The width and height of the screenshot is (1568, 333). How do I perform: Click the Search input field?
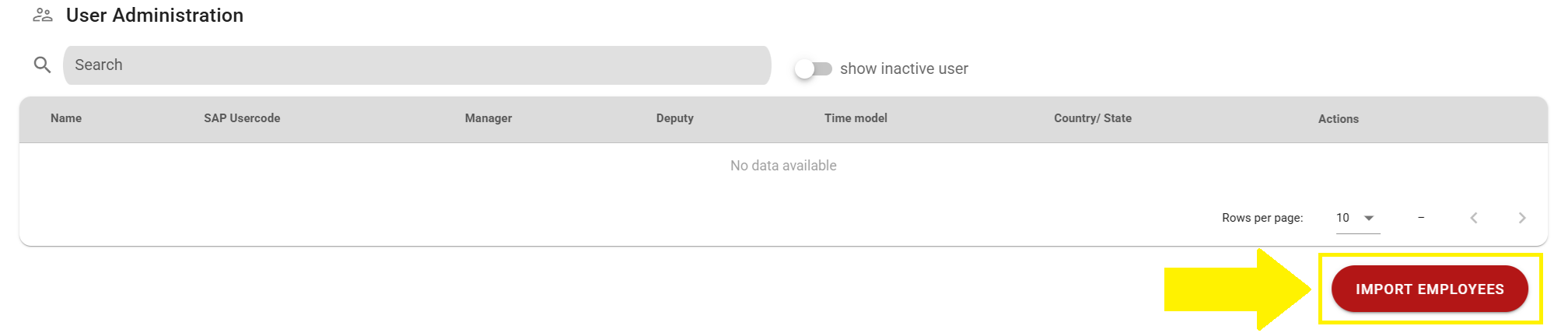(416, 65)
